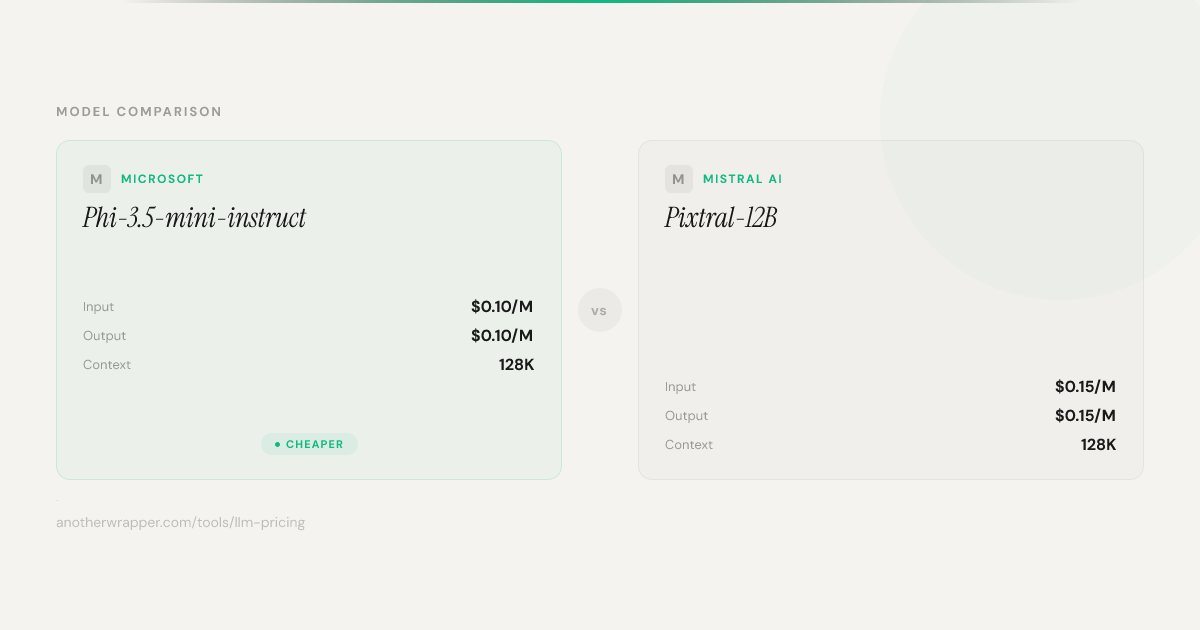Image resolution: width=1200 pixels, height=630 pixels.
Task: Click the Phi-3.5 context value 128K
Action: click(516, 365)
